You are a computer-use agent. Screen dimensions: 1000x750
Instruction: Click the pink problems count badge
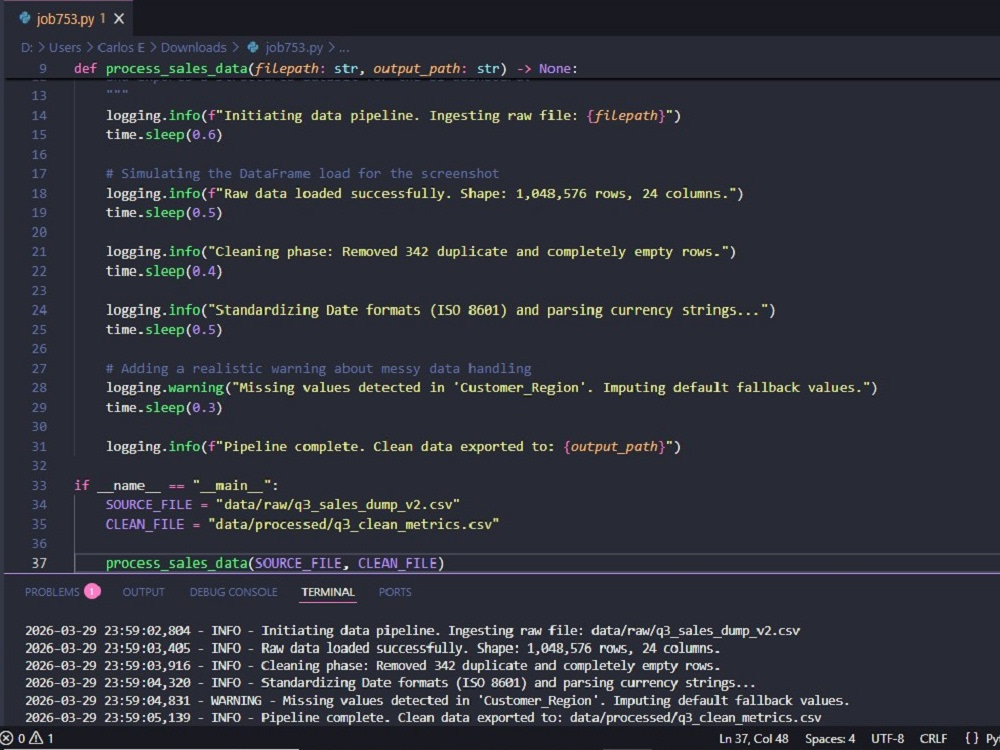click(x=92, y=591)
